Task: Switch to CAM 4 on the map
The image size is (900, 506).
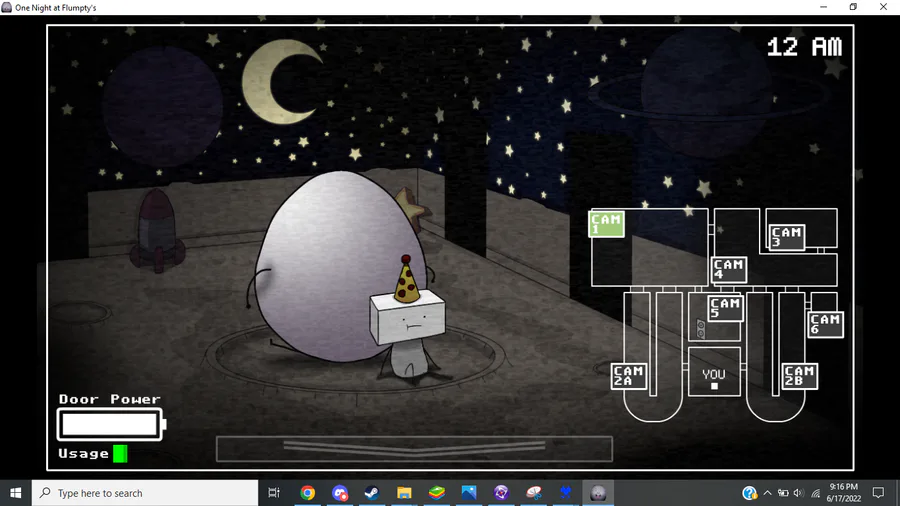Action: [x=729, y=269]
